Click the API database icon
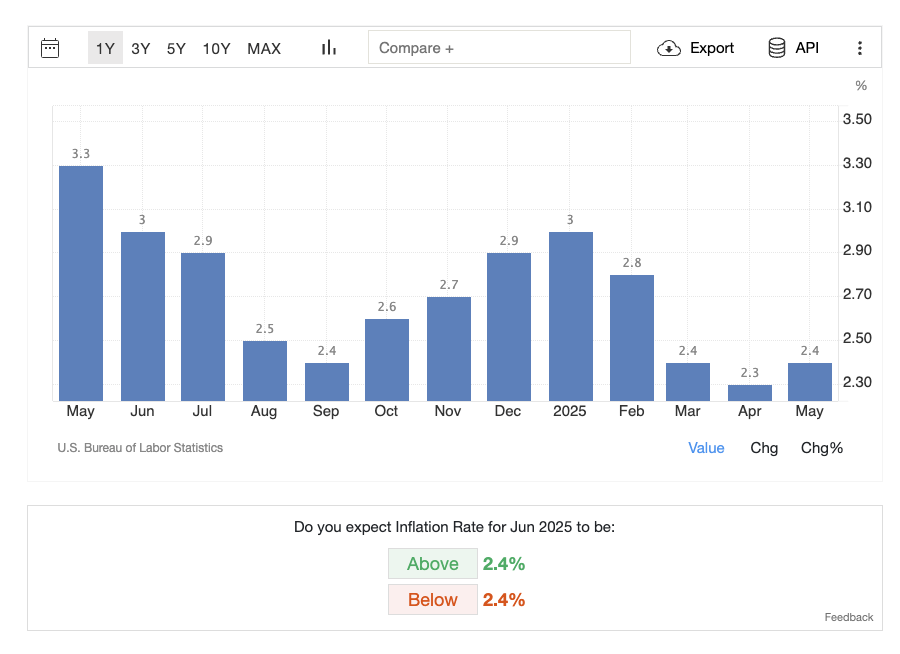The image size is (900, 654). pyautogui.click(x=776, y=48)
